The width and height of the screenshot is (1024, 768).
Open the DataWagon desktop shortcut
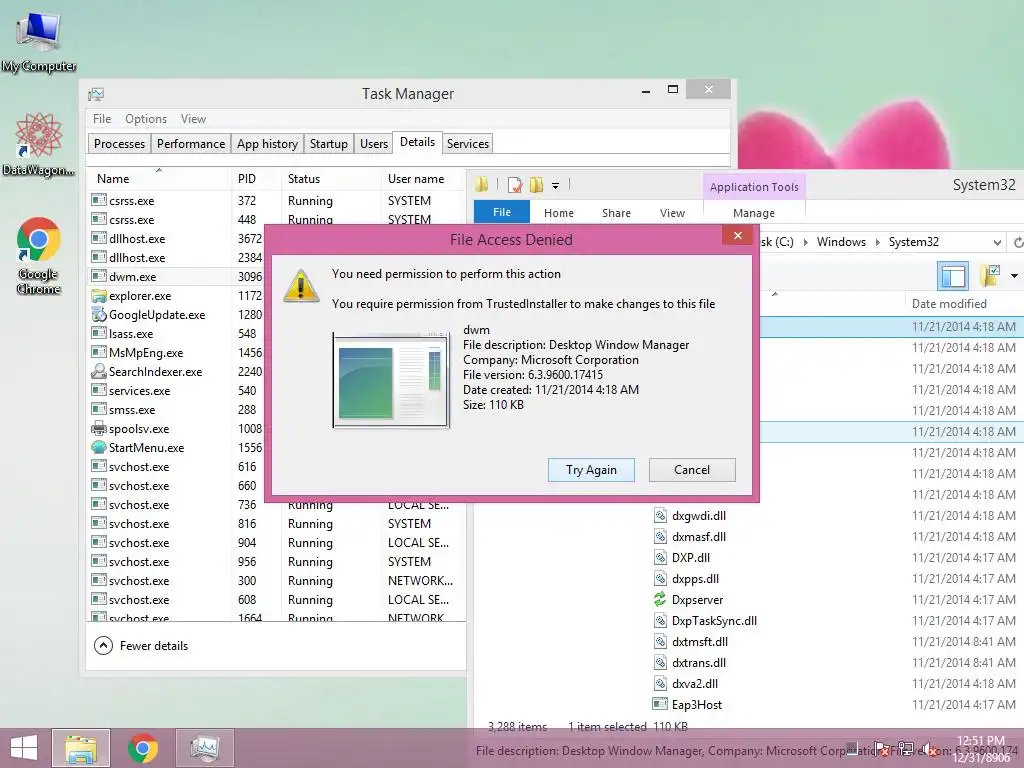39,144
